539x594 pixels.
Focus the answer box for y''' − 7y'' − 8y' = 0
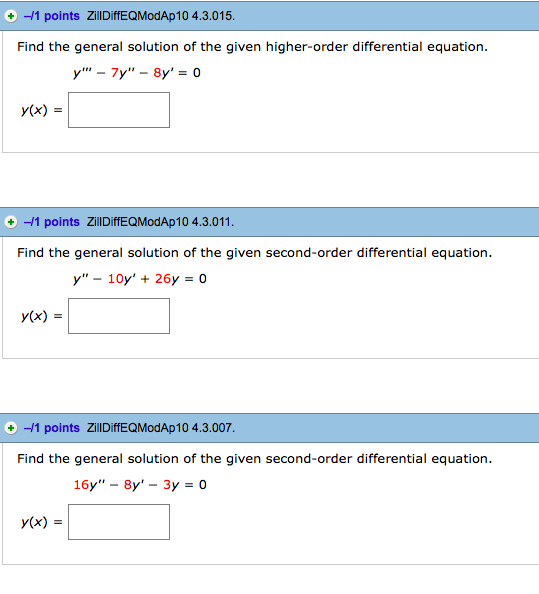[x=119, y=110]
